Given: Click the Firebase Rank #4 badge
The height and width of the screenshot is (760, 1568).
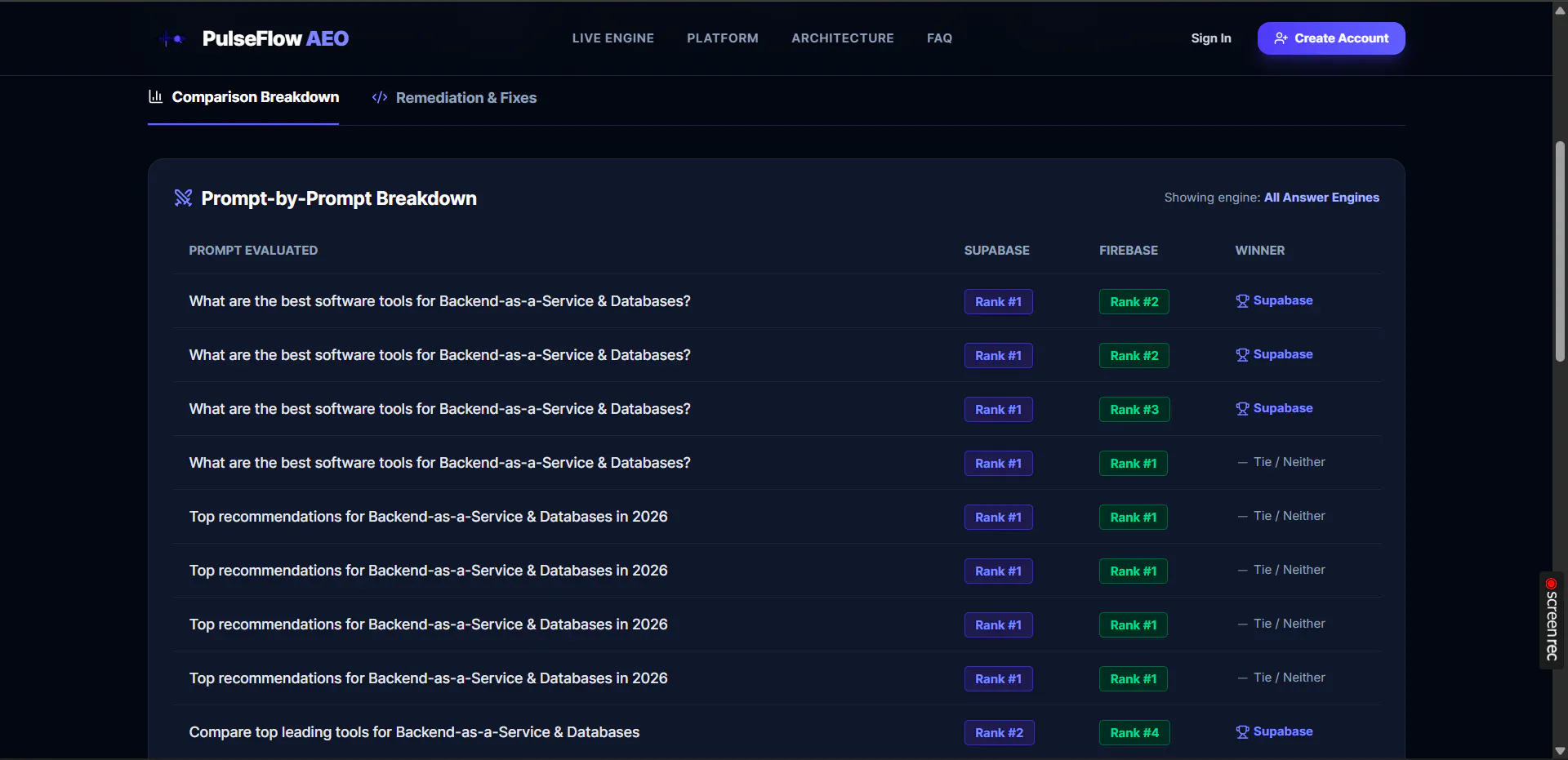Looking at the screenshot, I should click(x=1134, y=733).
